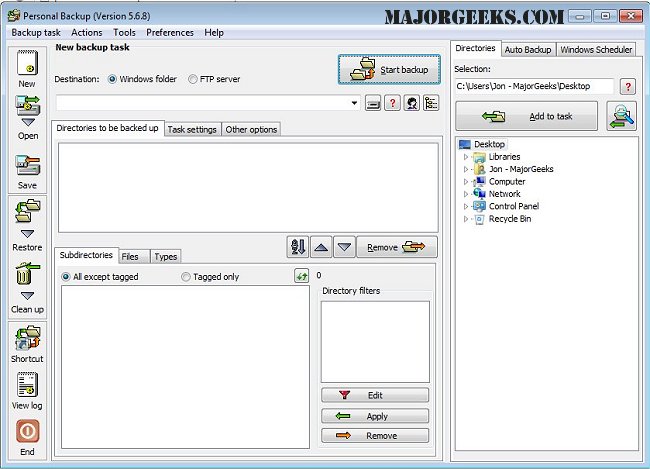Apply the directory filter
Image resolution: width=650 pixels, height=469 pixels.
coord(375,416)
